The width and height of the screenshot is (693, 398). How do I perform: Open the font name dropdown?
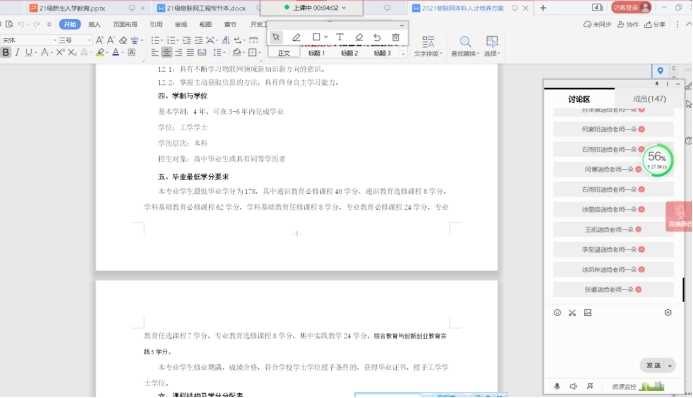click(x=55, y=40)
